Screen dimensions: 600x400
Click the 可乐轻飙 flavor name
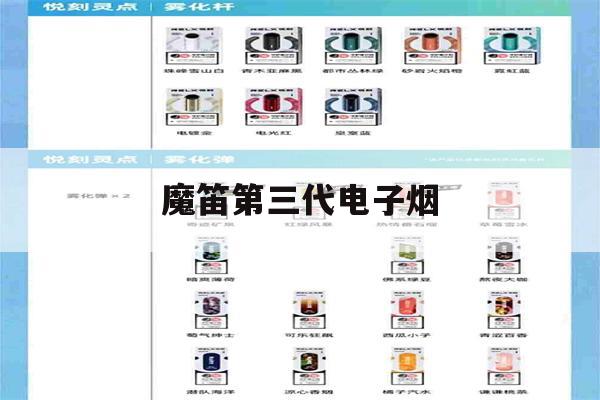[309, 335]
